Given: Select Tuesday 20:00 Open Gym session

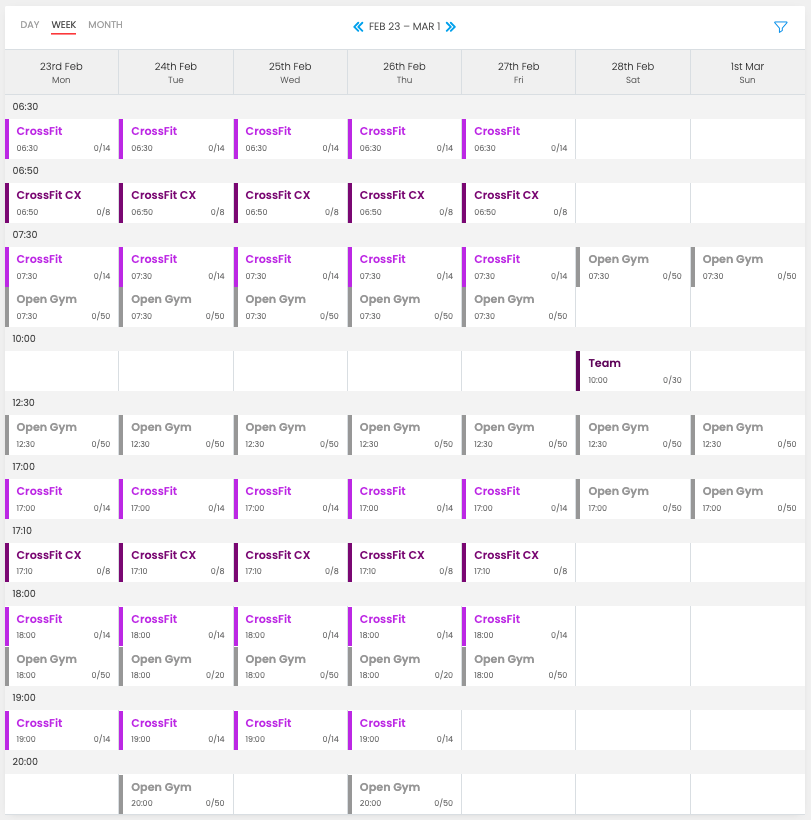Looking at the screenshot, I should pos(176,794).
